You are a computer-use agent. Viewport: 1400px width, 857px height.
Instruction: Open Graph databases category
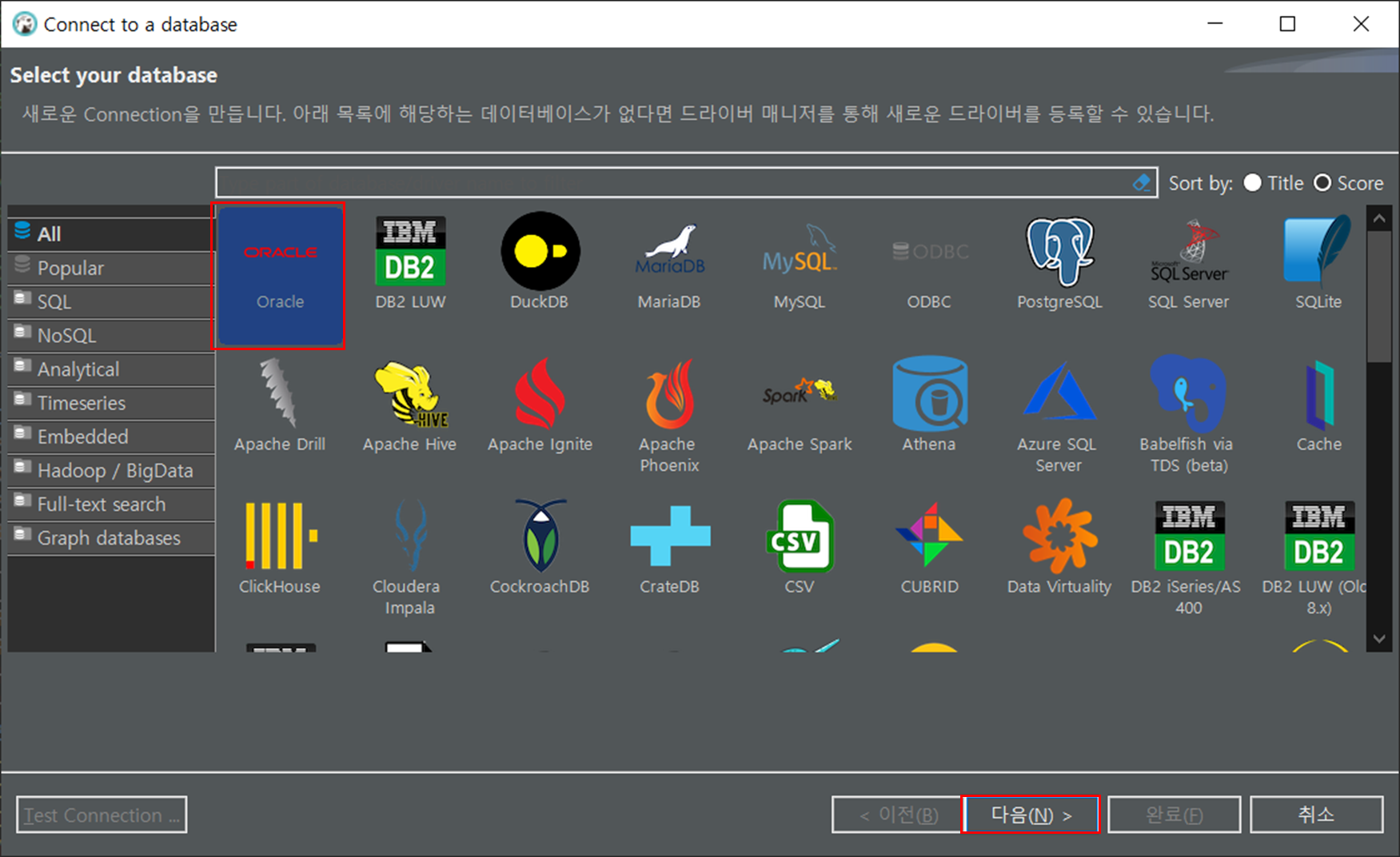tap(111, 538)
